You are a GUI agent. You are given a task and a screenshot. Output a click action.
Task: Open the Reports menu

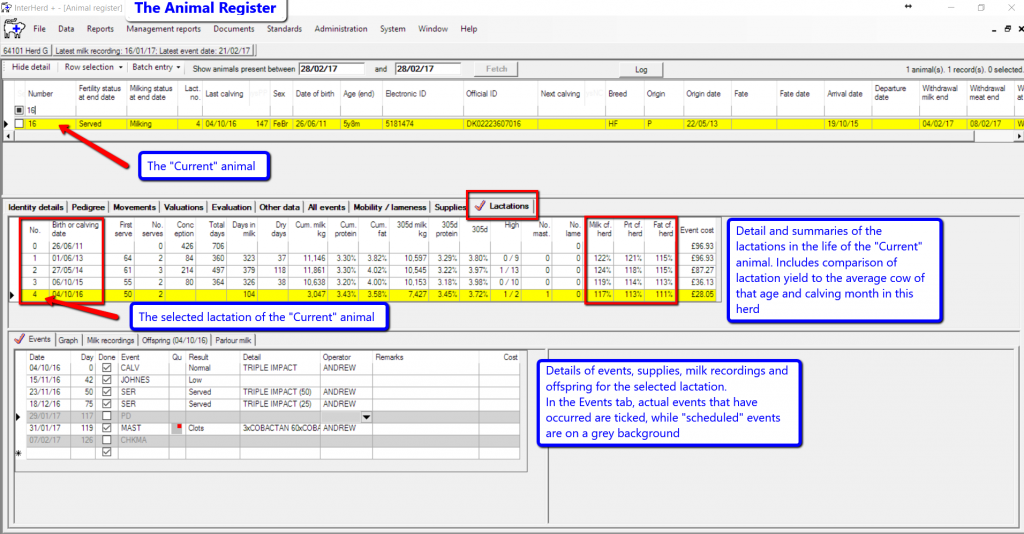click(x=100, y=29)
